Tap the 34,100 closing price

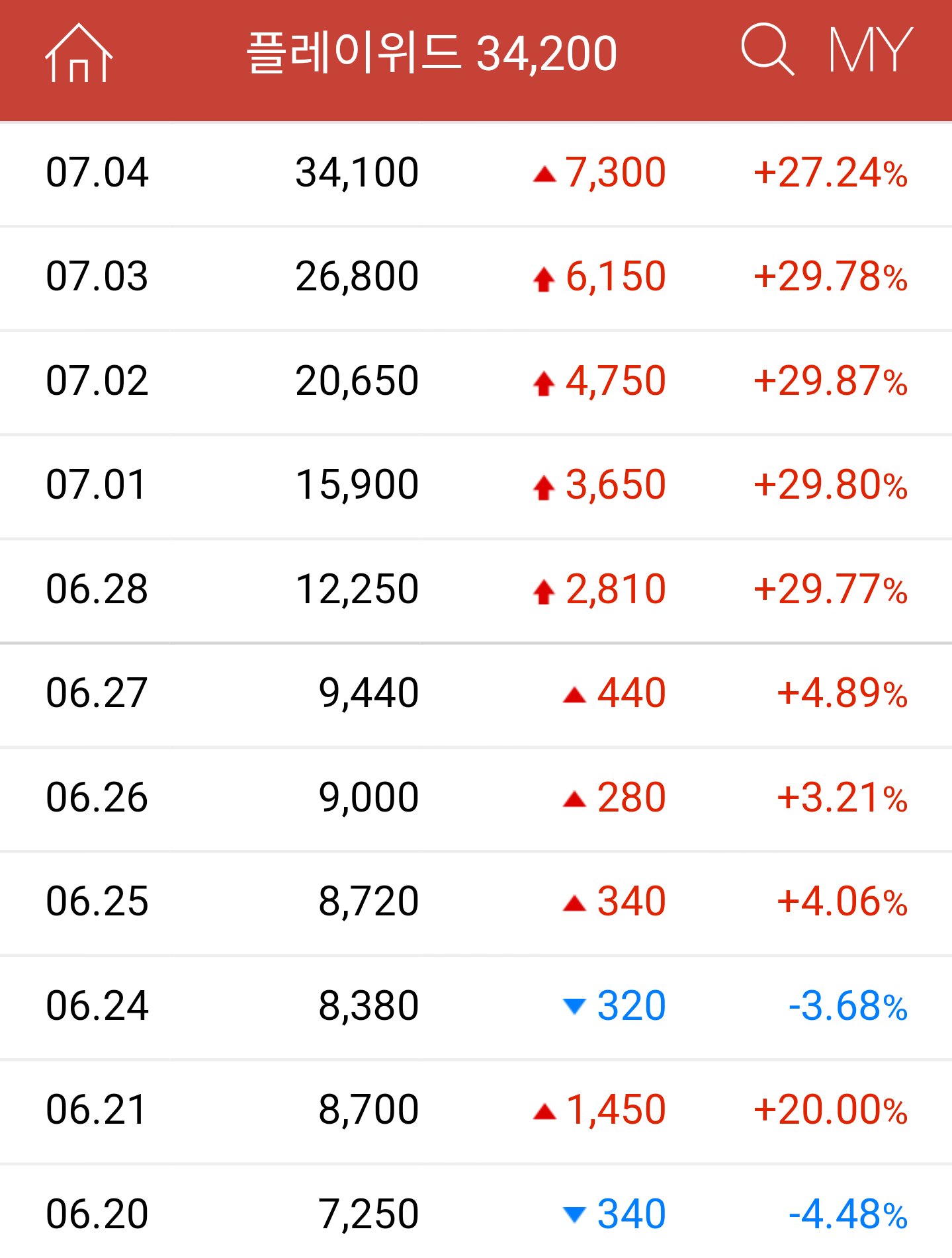click(x=357, y=173)
